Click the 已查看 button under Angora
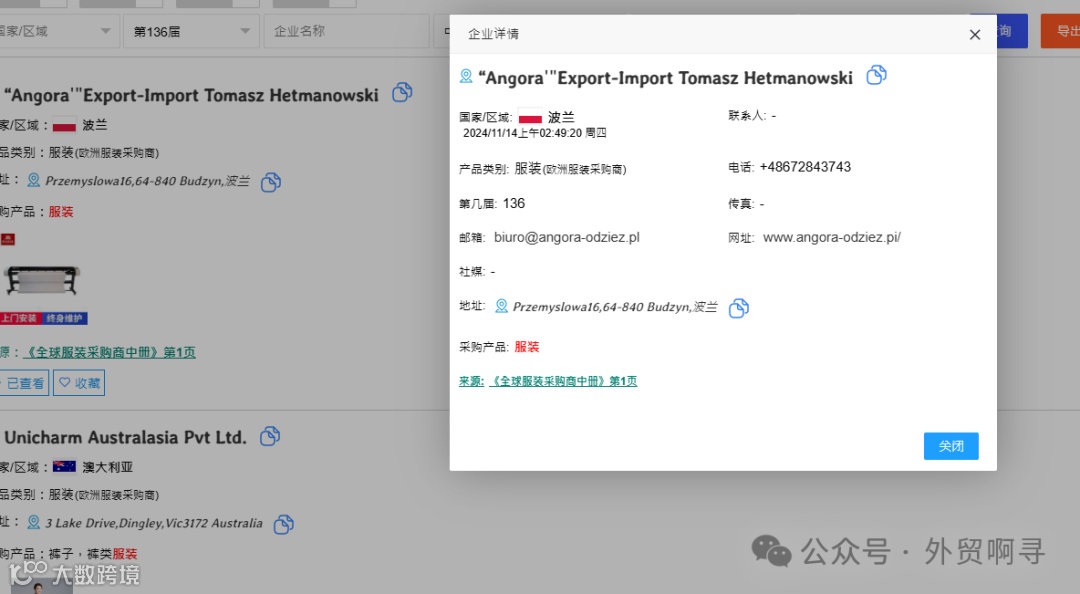 23,383
